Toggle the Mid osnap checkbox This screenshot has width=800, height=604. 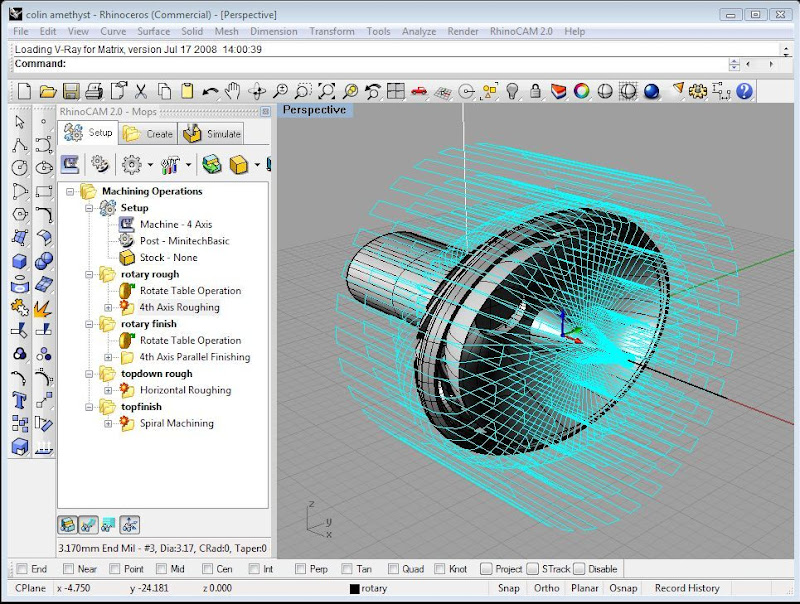[x=162, y=569]
